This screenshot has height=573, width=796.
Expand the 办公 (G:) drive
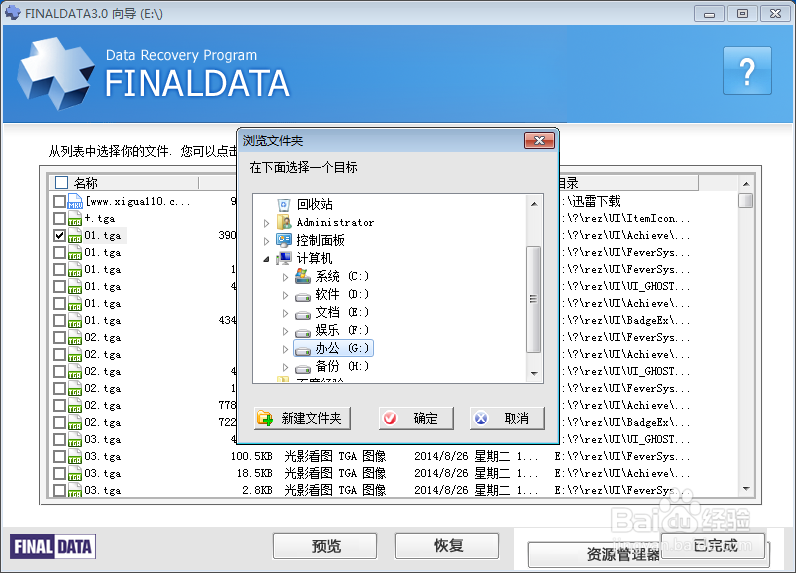tap(285, 349)
